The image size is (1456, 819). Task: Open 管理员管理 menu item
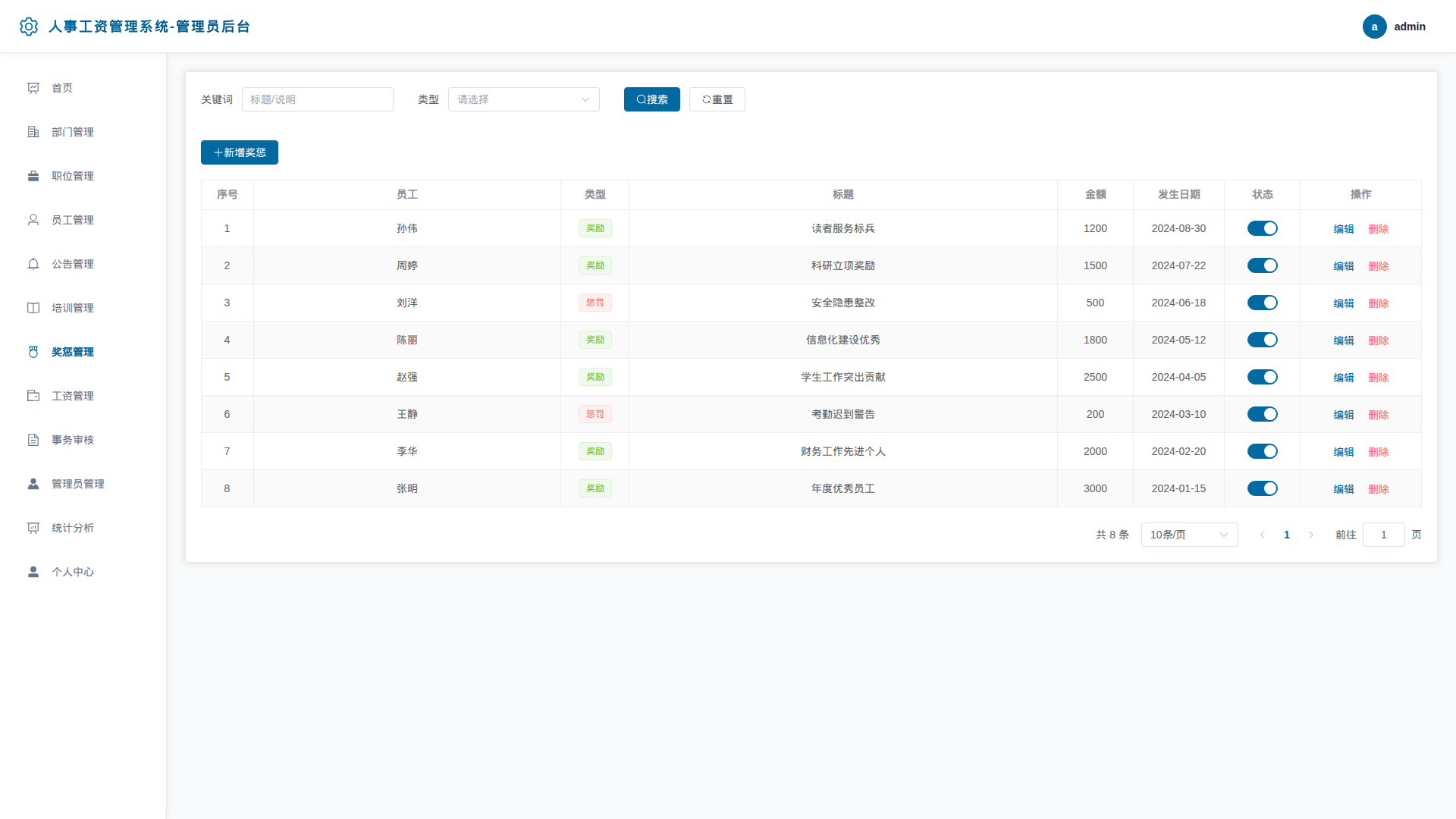pyautogui.click(x=83, y=484)
